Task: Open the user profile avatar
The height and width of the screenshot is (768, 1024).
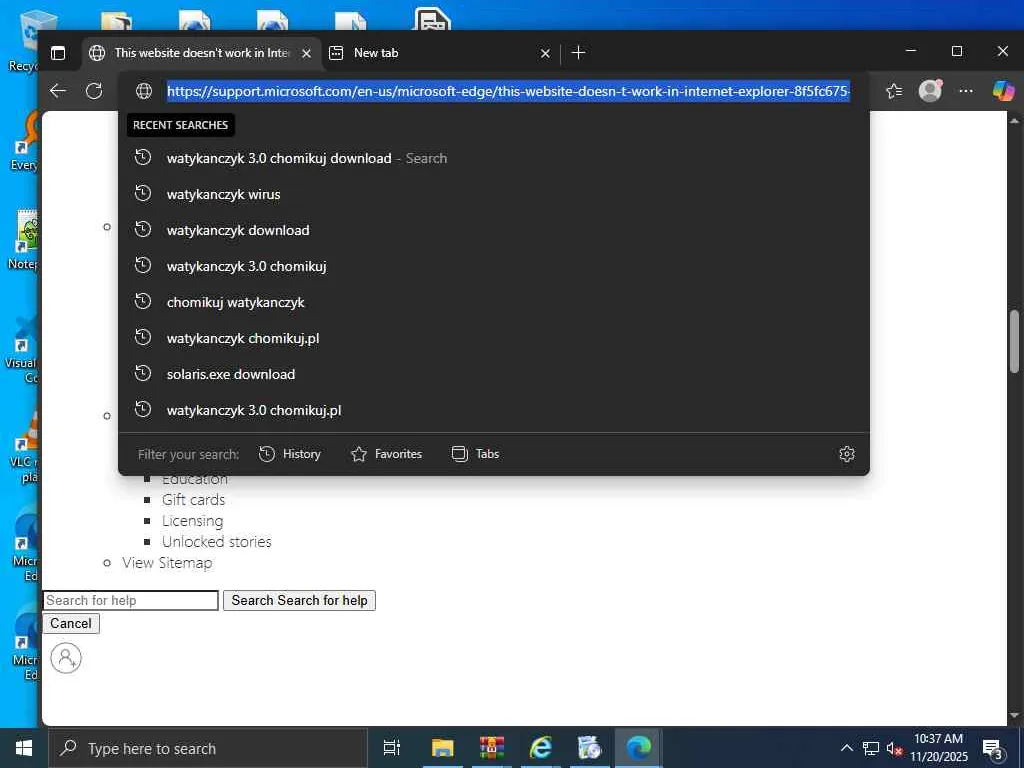Action: click(930, 91)
